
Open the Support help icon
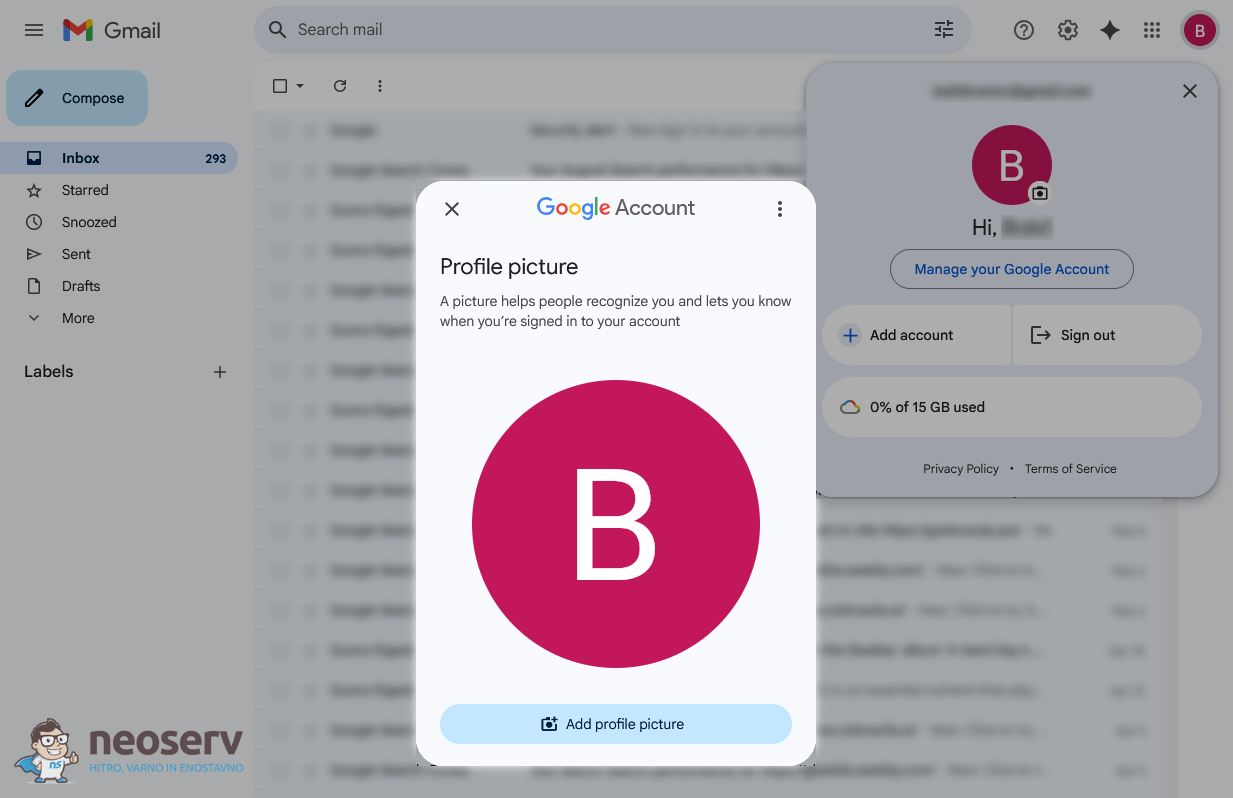tap(1024, 30)
